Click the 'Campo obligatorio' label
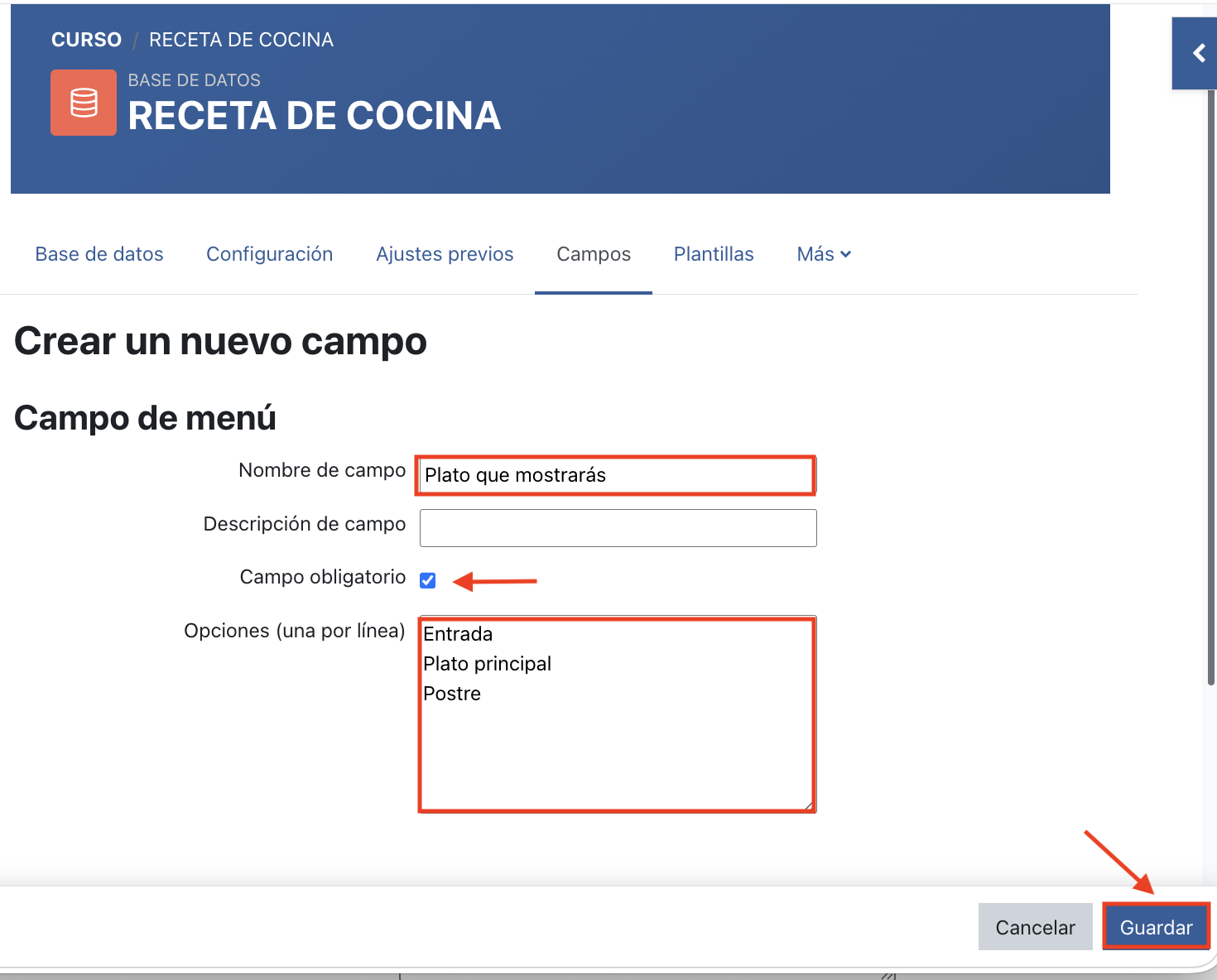 [x=323, y=577]
